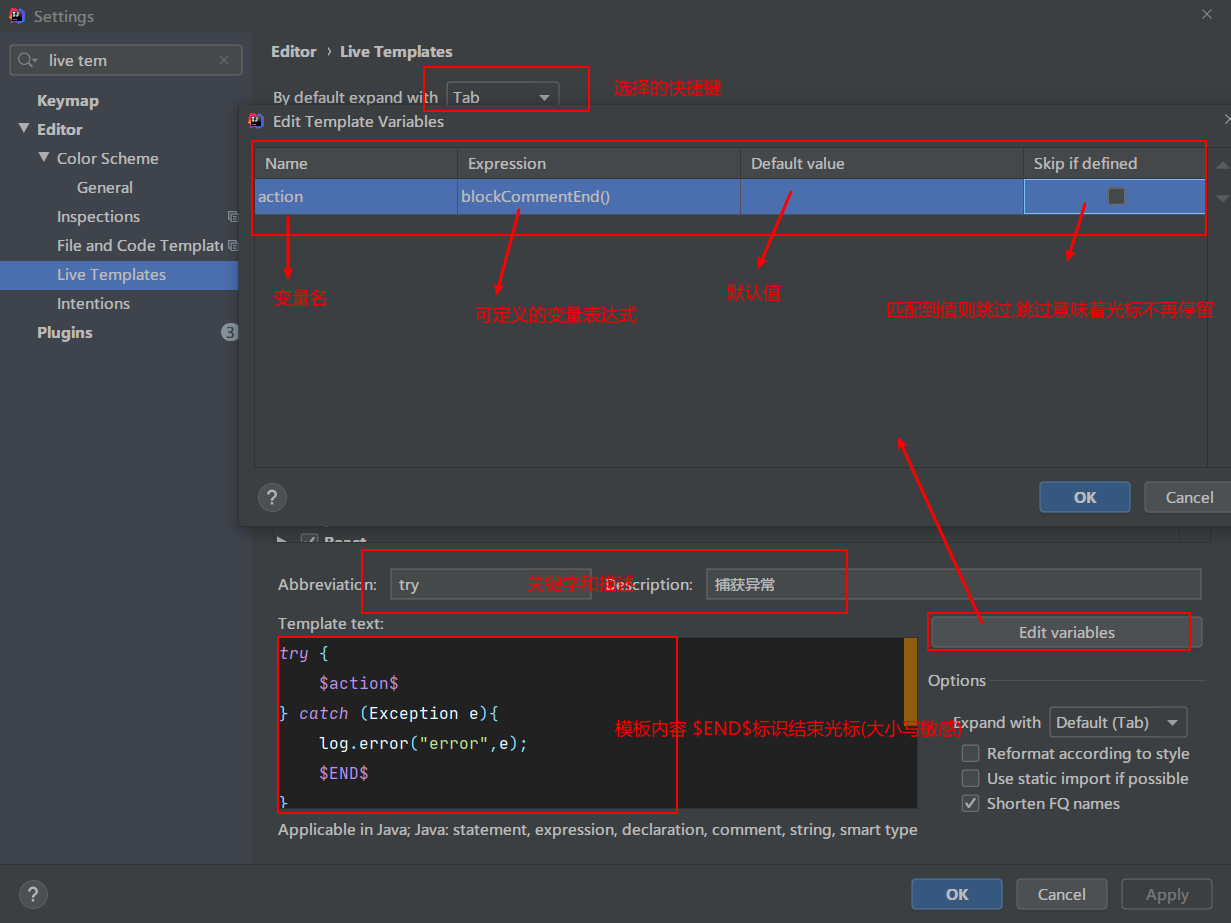Click the 'action' name cell
1231x923 pixels.
pyautogui.click(x=356, y=196)
